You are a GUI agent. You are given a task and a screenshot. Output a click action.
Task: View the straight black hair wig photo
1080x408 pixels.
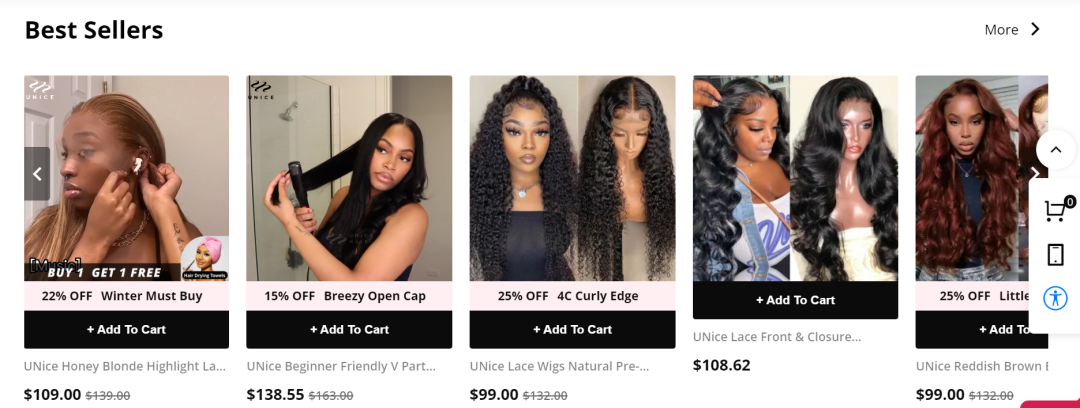tap(349, 178)
